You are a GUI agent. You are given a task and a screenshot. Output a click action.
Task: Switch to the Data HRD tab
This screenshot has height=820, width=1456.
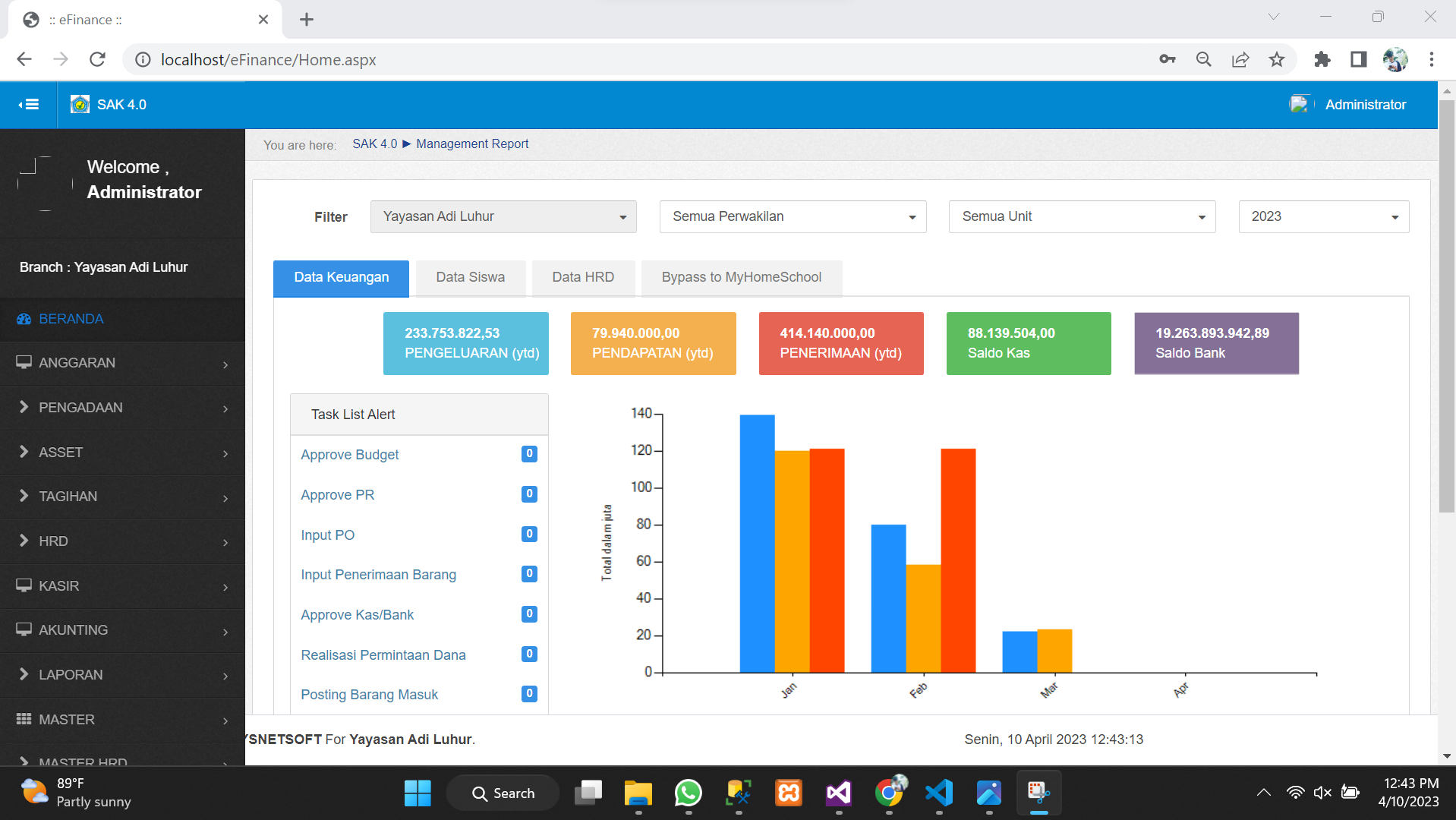[583, 277]
